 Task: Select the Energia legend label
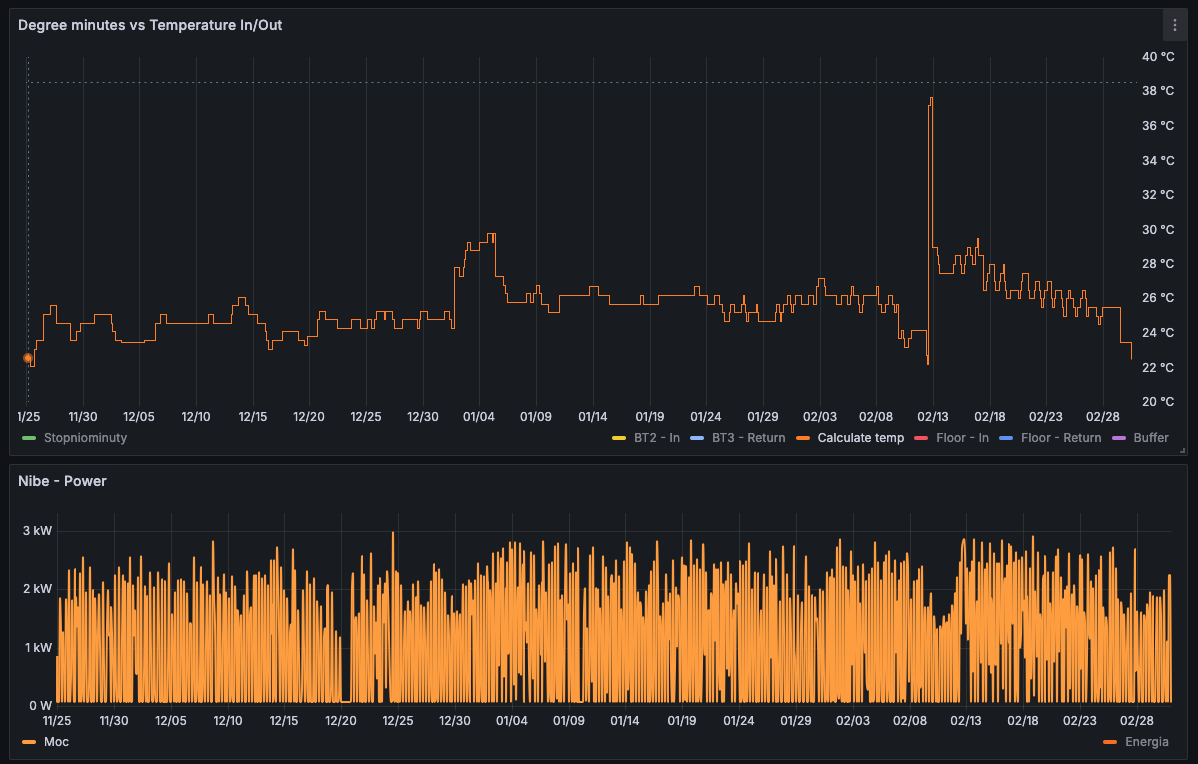pyautogui.click(x=1146, y=742)
